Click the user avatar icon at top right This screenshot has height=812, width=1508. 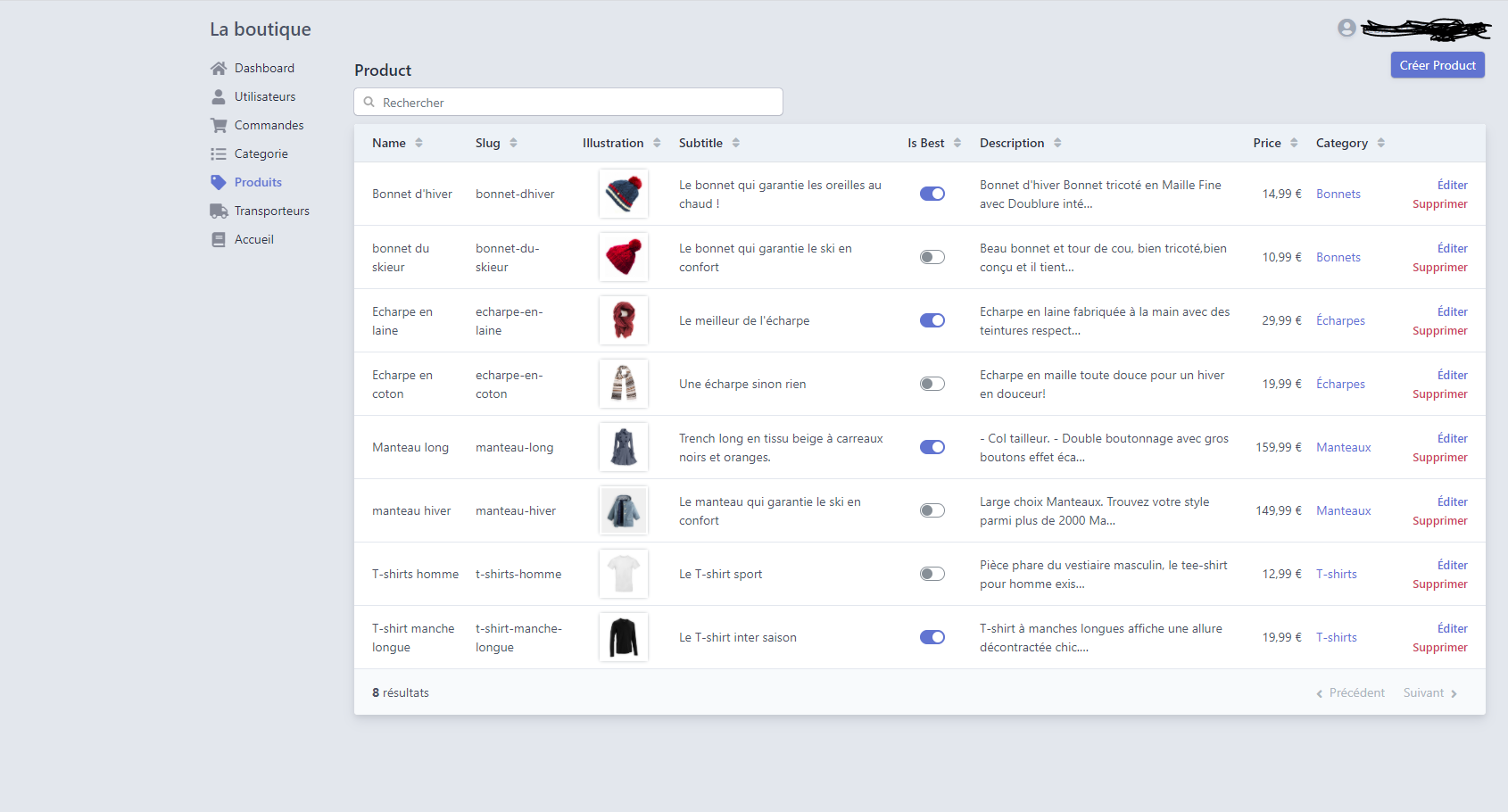coord(1346,29)
